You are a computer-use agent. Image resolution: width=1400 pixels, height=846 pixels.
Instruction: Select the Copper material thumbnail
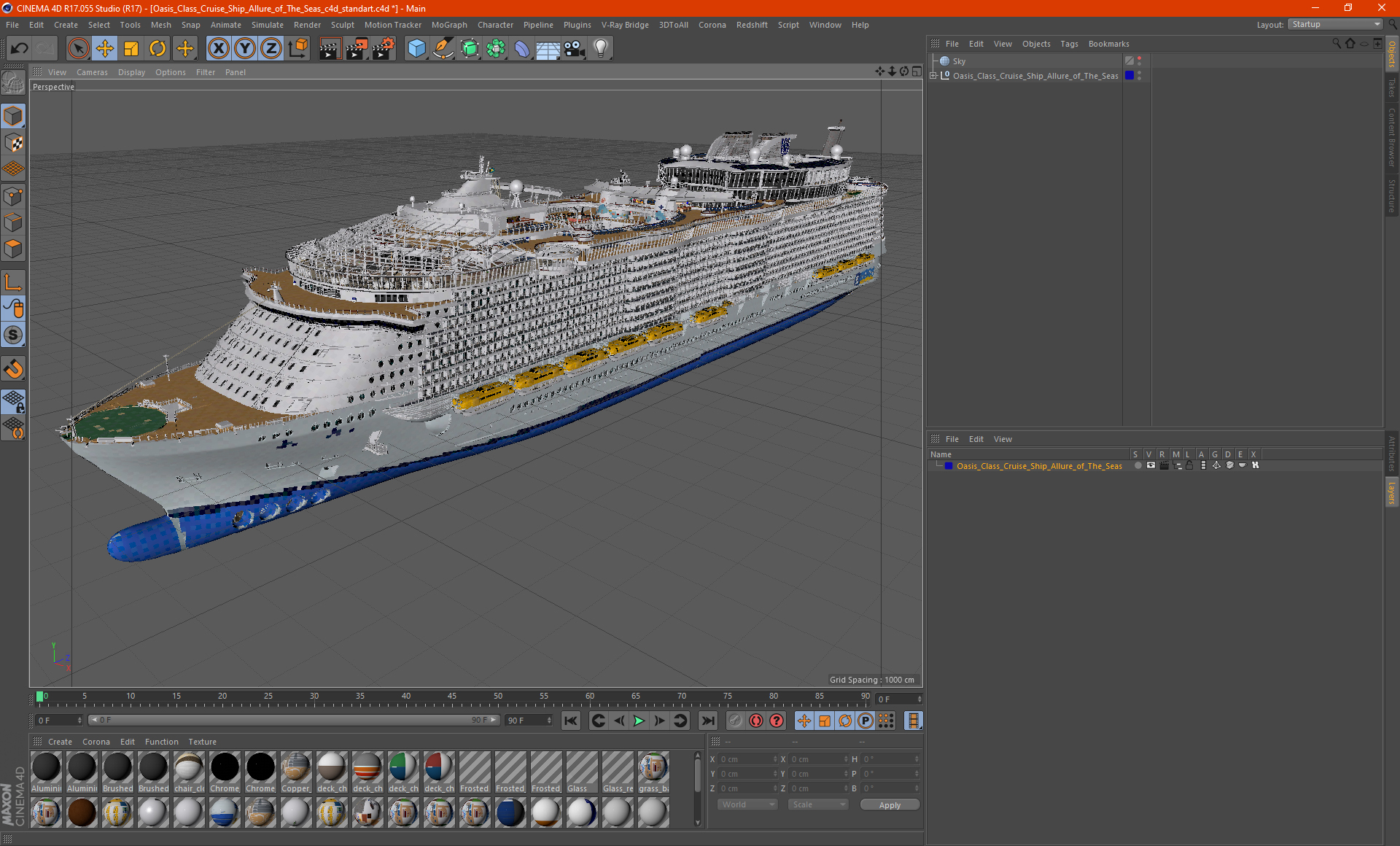[295, 773]
